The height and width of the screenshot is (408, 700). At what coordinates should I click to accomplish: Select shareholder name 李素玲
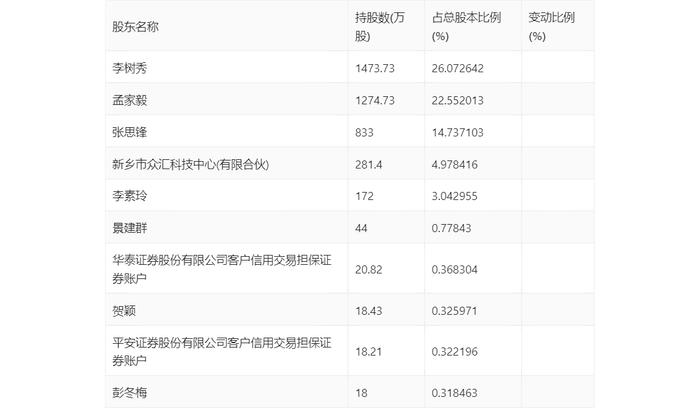(129, 196)
